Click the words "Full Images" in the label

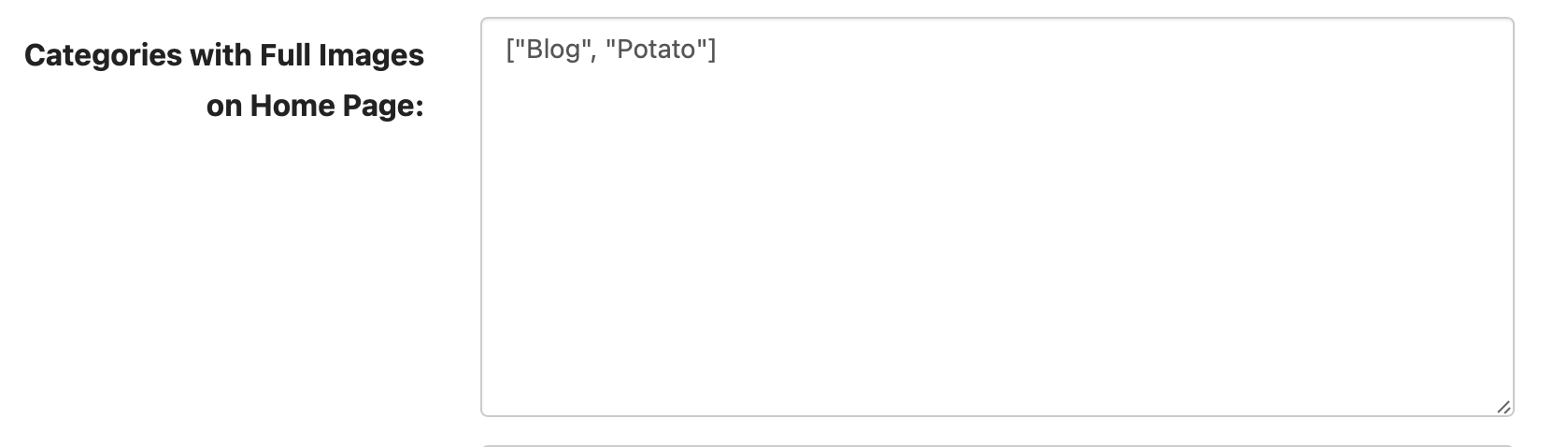point(342,56)
